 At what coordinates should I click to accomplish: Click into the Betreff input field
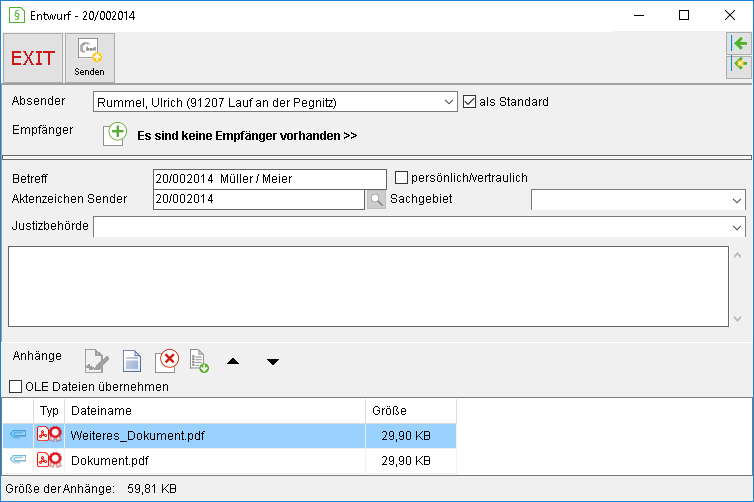click(270, 179)
